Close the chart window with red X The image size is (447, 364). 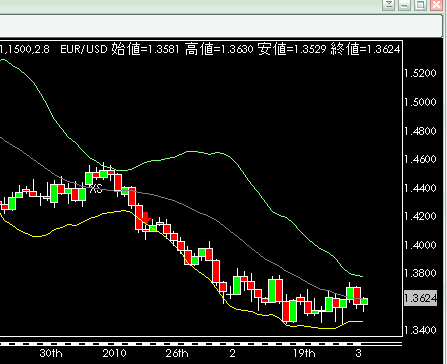pyautogui.click(x=437, y=5)
